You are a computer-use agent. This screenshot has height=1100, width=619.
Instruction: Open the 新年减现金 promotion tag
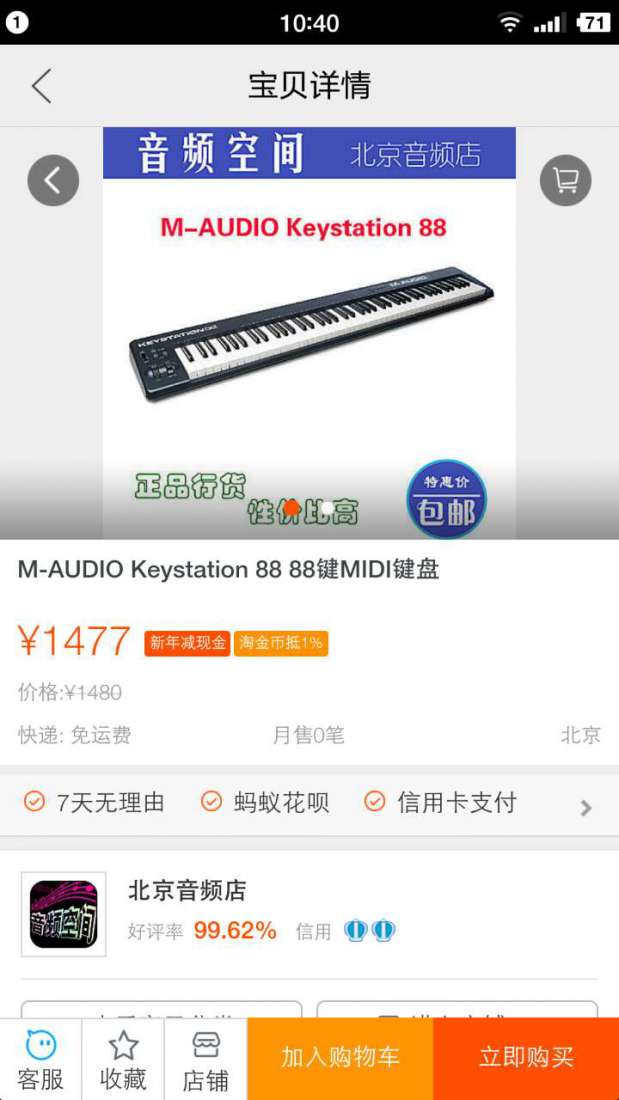click(187, 643)
